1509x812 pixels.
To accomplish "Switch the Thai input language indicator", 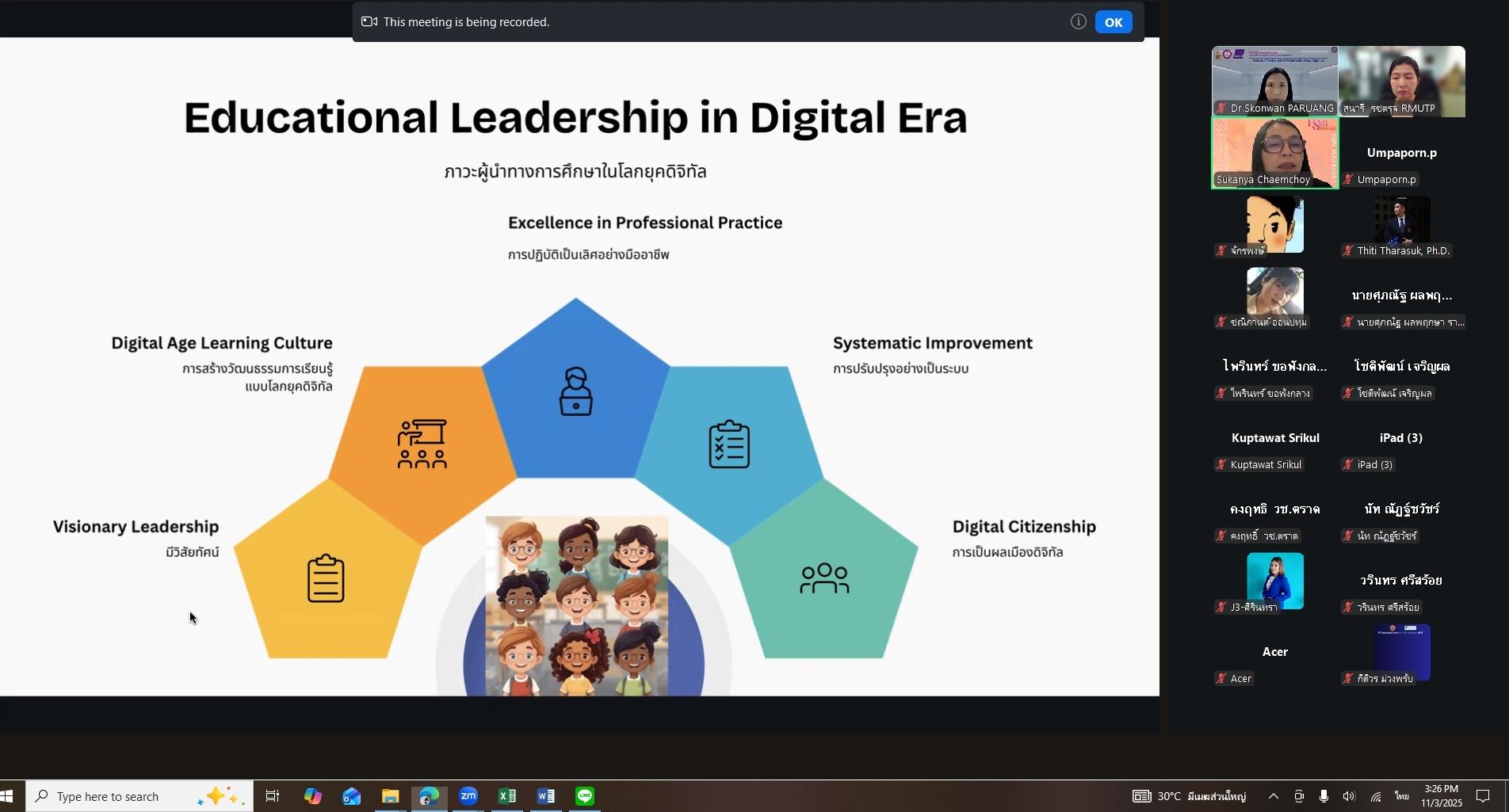I will (x=1402, y=796).
